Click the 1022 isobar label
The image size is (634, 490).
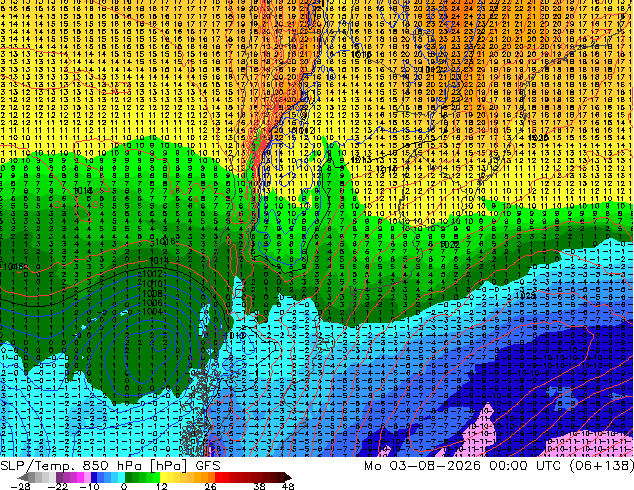pyautogui.click(x=450, y=245)
